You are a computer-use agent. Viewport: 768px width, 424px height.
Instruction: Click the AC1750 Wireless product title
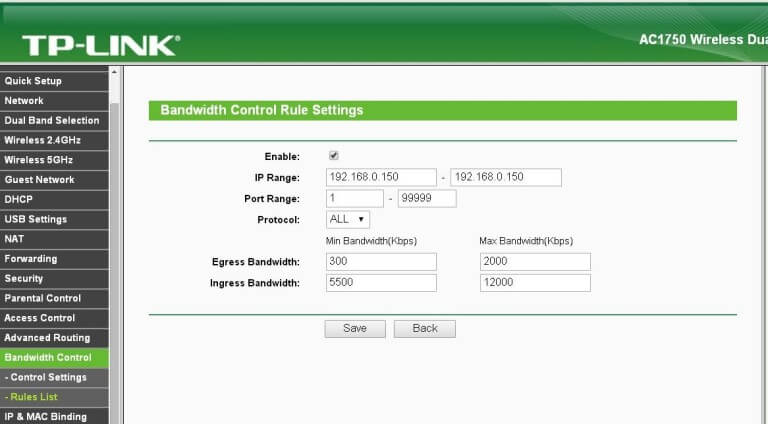pos(703,40)
